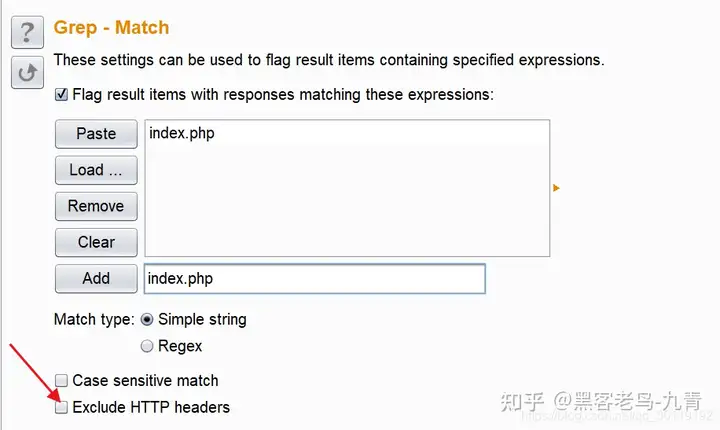
Task: Click the Load ... button
Action: tap(96, 170)
